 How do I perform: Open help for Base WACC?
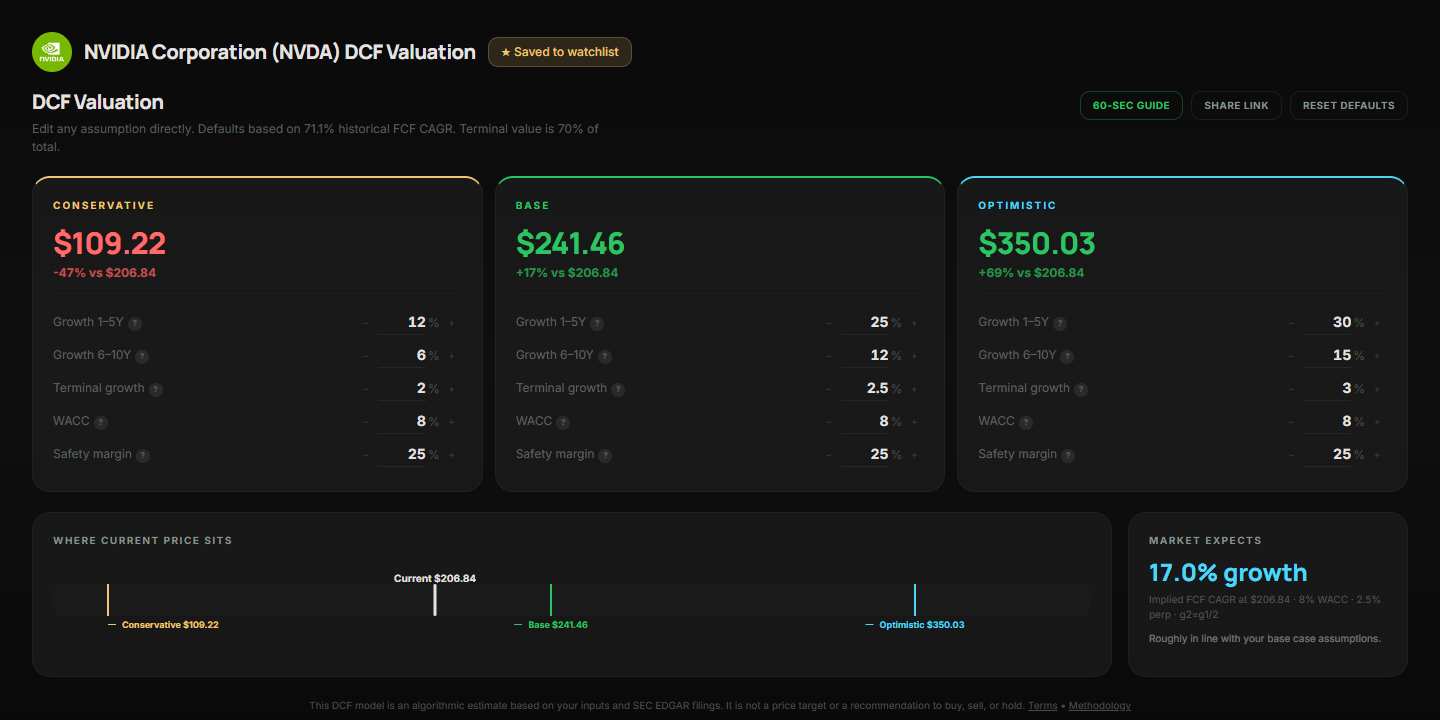point(564,422)
